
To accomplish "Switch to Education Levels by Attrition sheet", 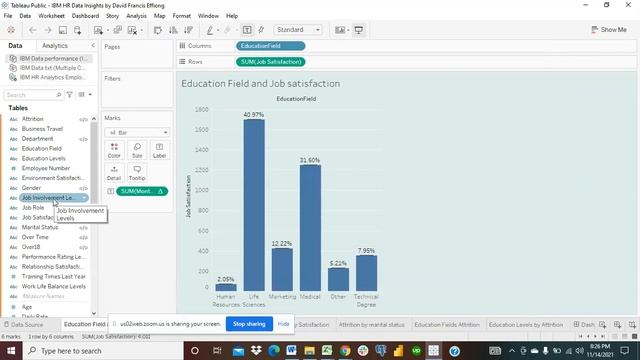I will click(526, 324).
